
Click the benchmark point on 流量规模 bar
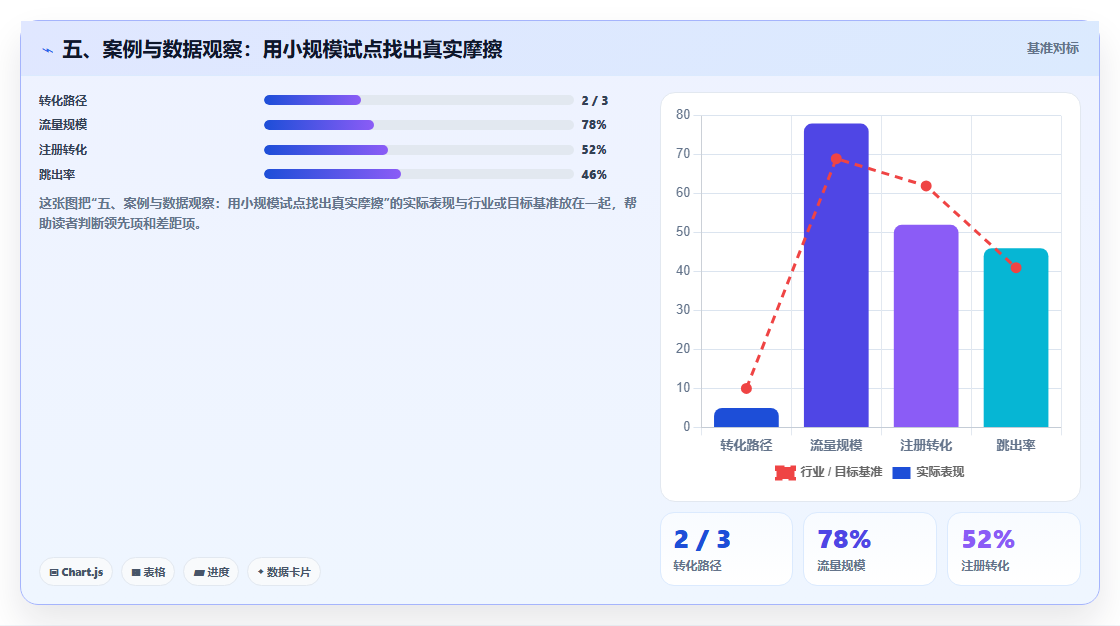pos(836,159)
